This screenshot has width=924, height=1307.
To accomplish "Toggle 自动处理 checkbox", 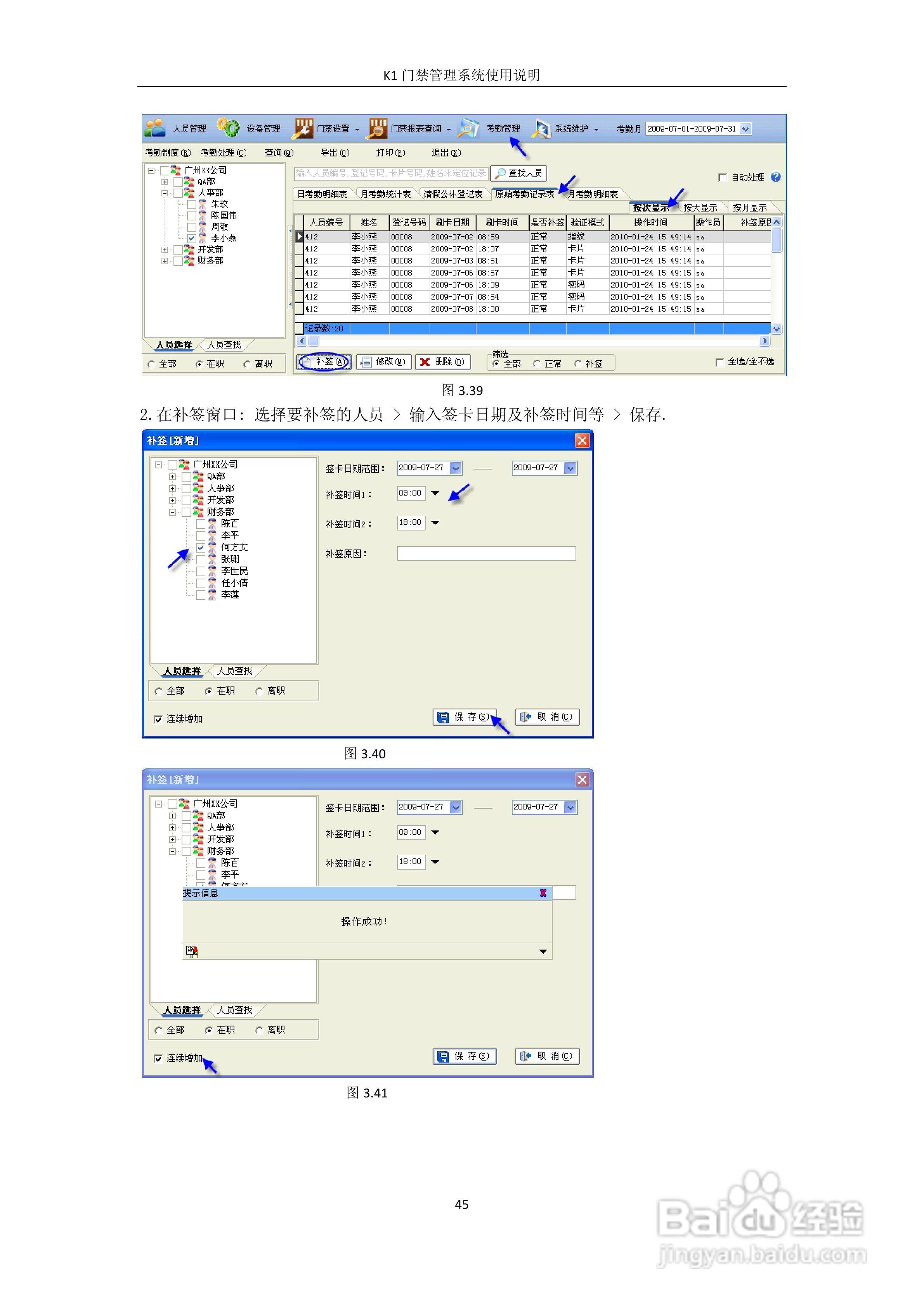I will coord(723,178).
